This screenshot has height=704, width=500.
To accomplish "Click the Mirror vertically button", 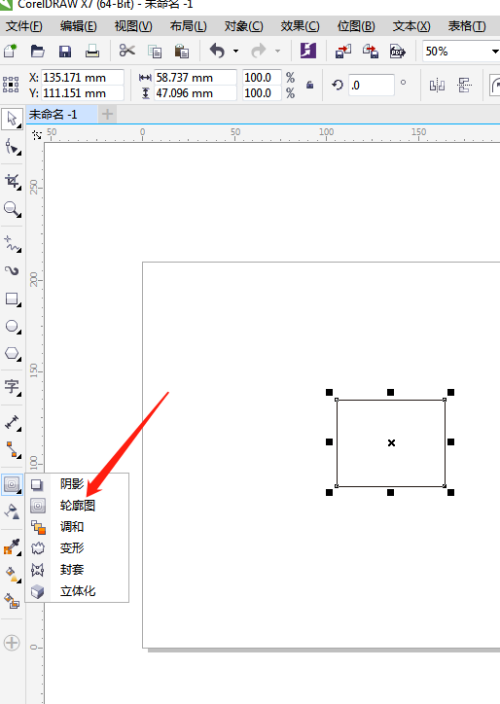I will [465, 85].
